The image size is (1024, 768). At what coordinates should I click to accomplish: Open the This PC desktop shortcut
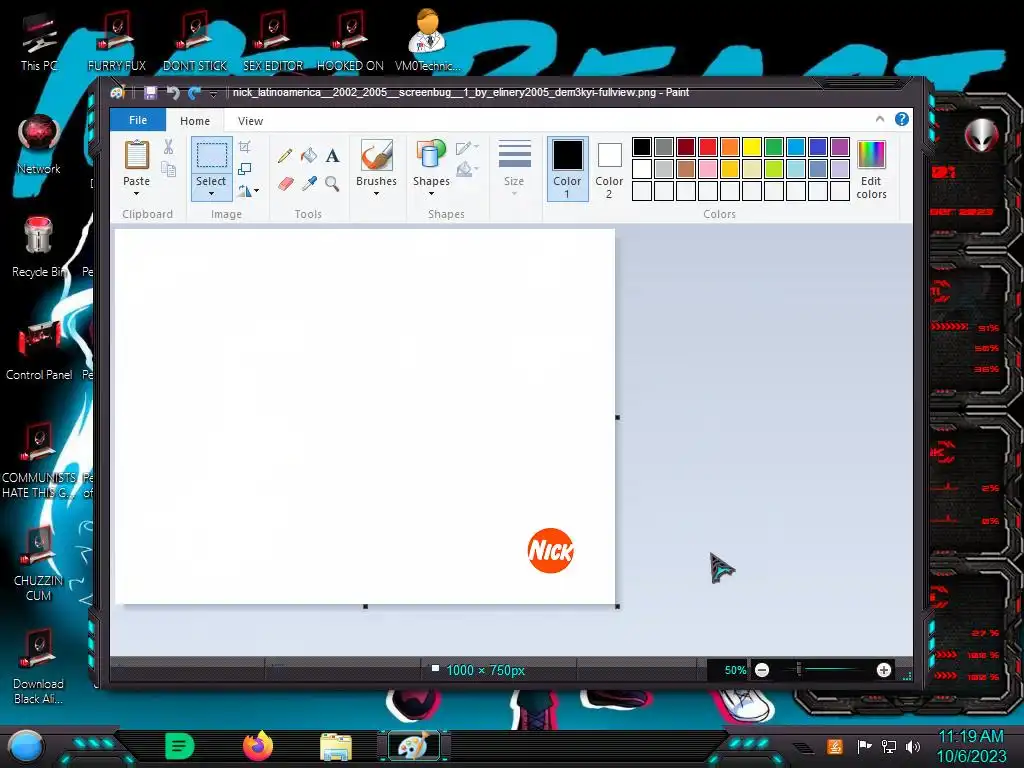tap(39, 40)
